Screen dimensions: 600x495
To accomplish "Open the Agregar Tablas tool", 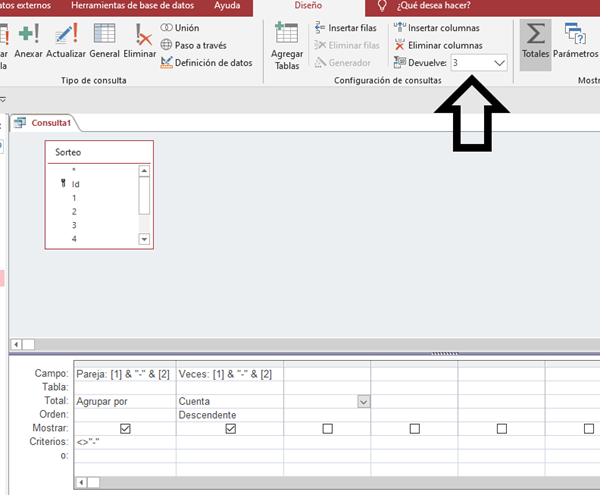I will pos(287,45).
